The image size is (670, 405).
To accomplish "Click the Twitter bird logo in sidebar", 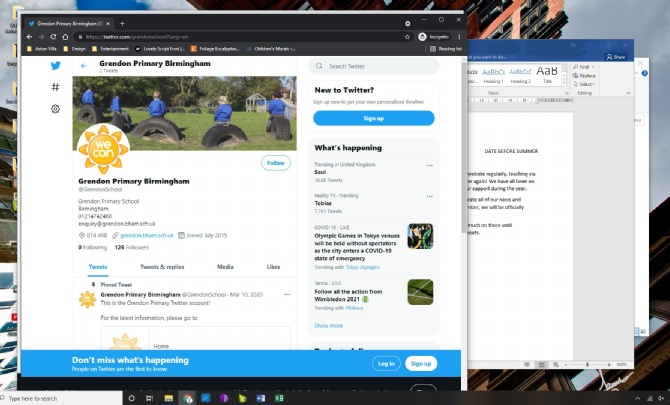I will point(56,66).
